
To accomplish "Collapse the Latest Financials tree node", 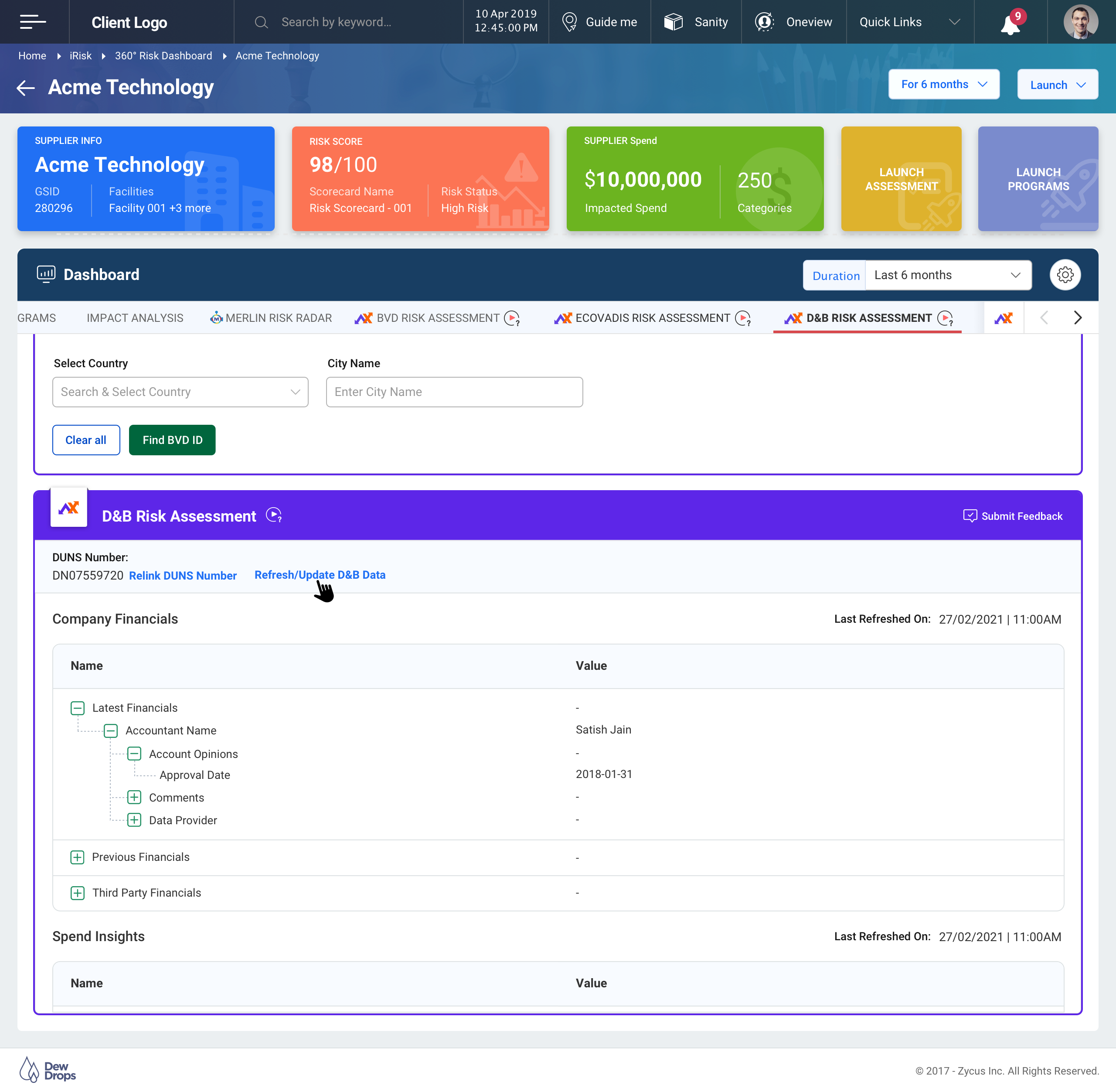I will (x=78, y=708).
